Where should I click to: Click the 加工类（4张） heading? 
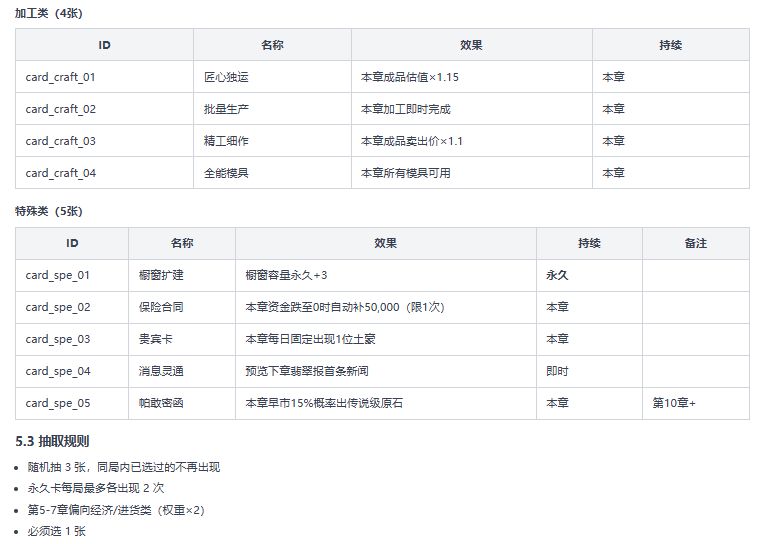[49, 13]
